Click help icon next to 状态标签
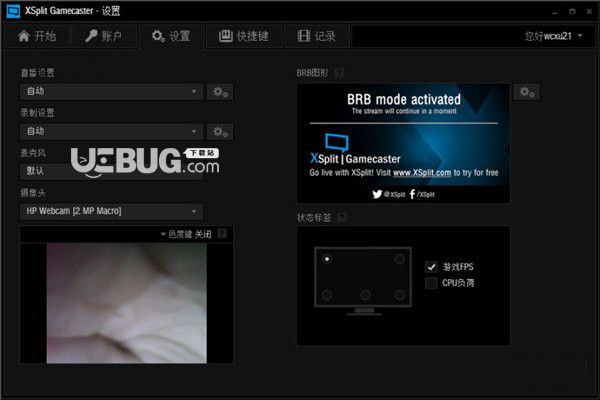The height and width of the screenshot is (400, 600). tap(342, 217)
